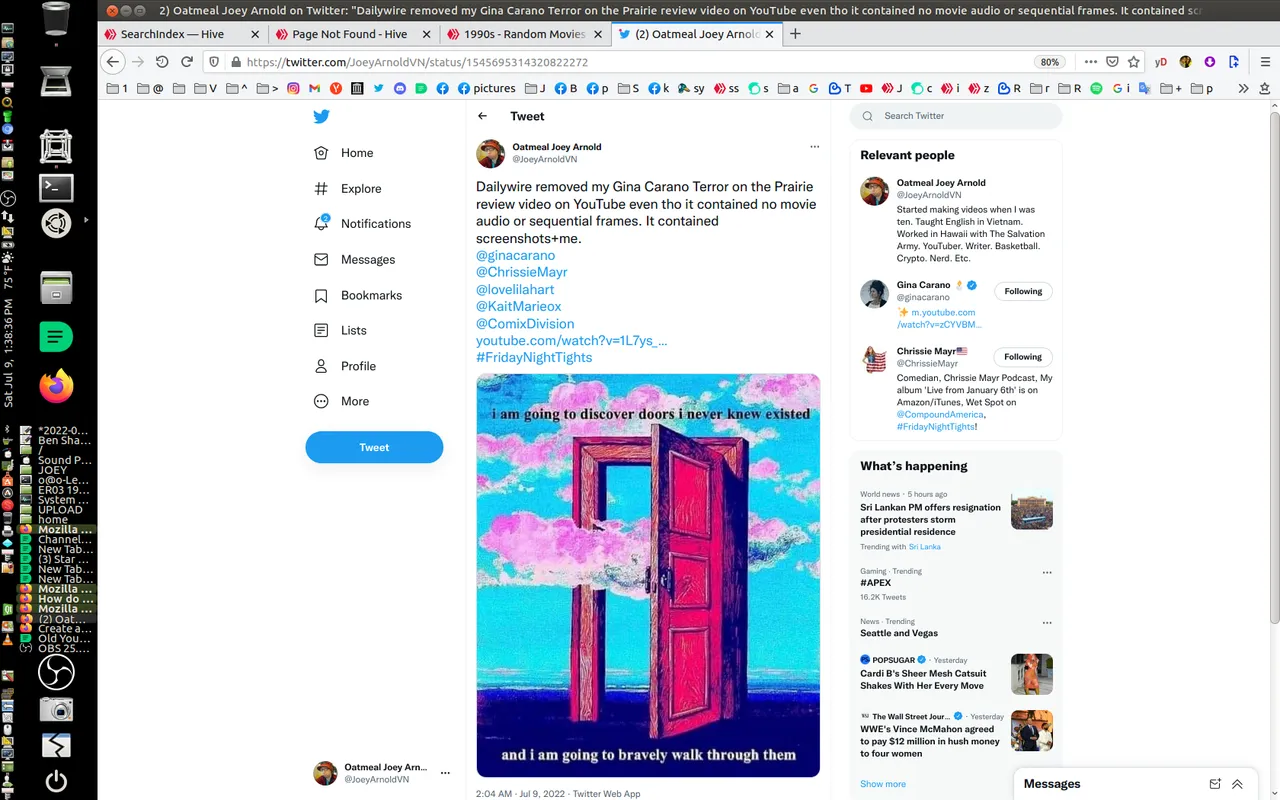Screen dimensions: 1280x800
Task: Open the page actions three-dot menu
Action: pos(1091,61)
